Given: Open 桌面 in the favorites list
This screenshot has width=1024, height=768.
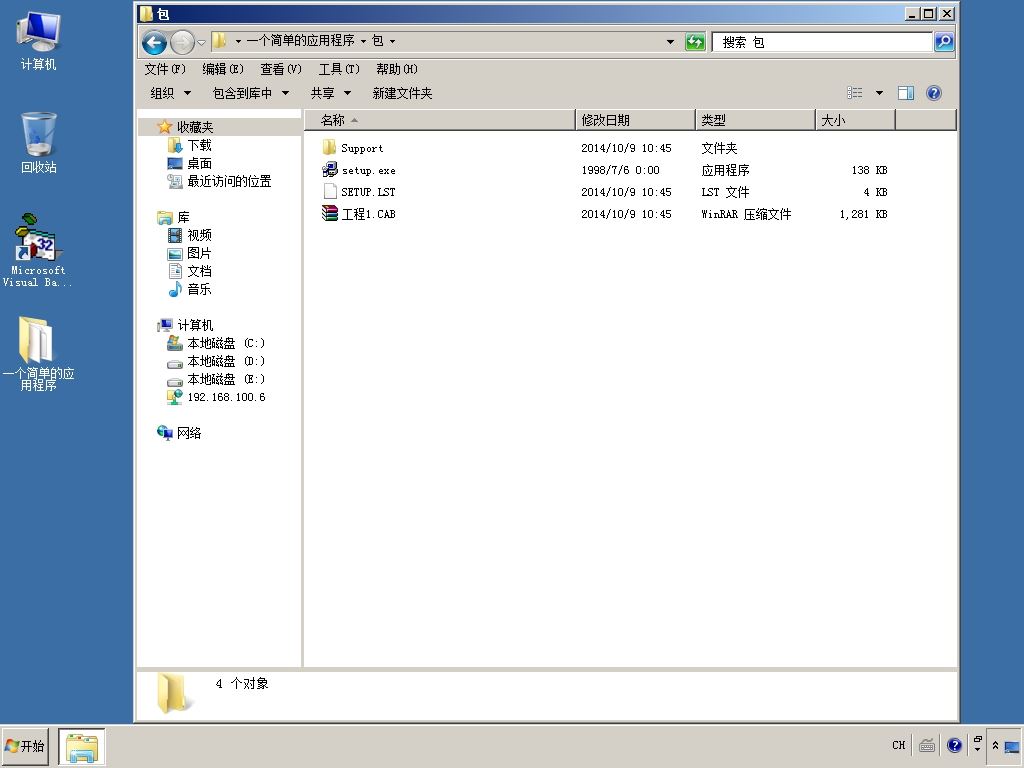Looking at the screenshot, I should [199, 163].
